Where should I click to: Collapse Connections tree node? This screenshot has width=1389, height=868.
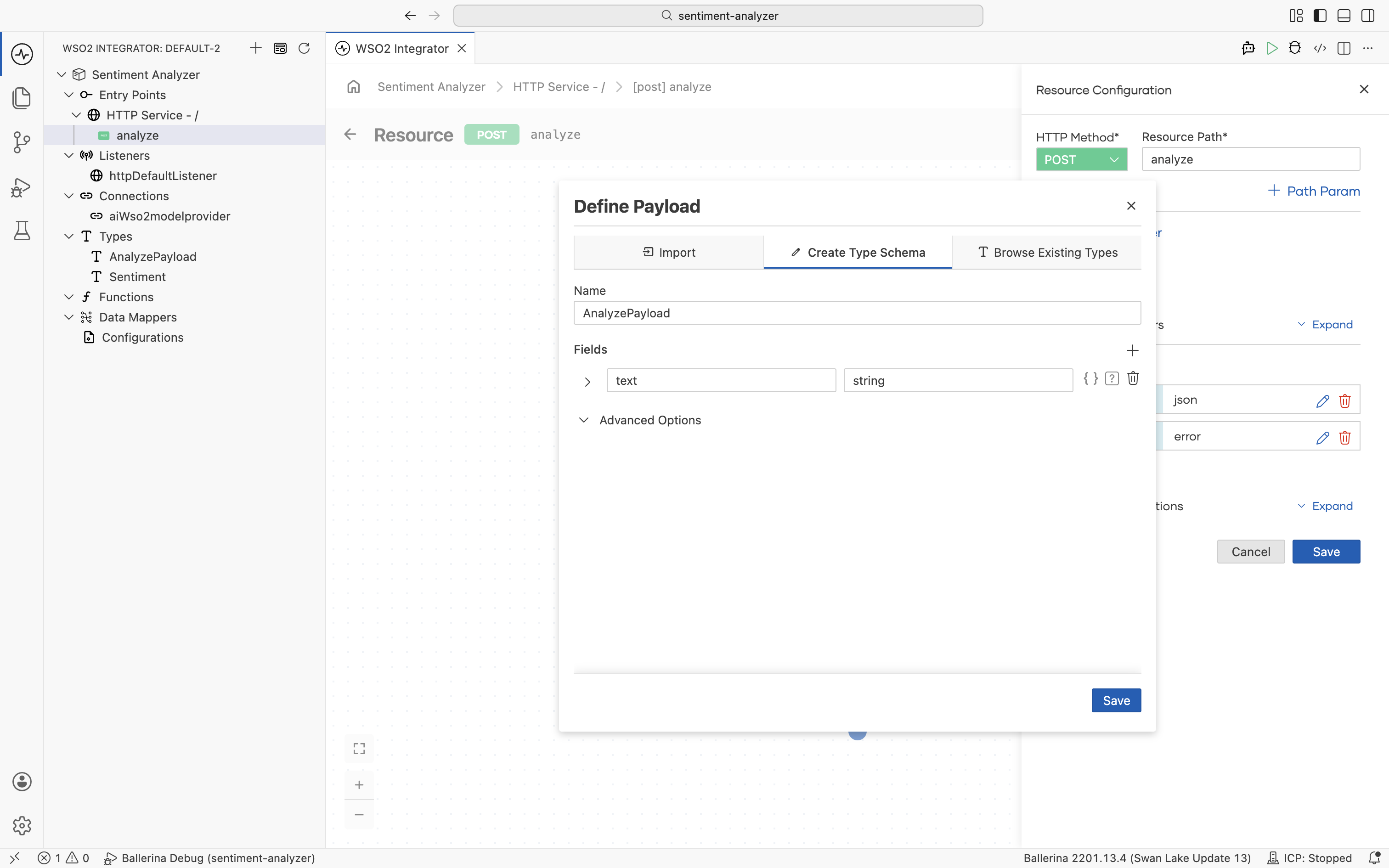pyautogui.click(x=69, y=196)
